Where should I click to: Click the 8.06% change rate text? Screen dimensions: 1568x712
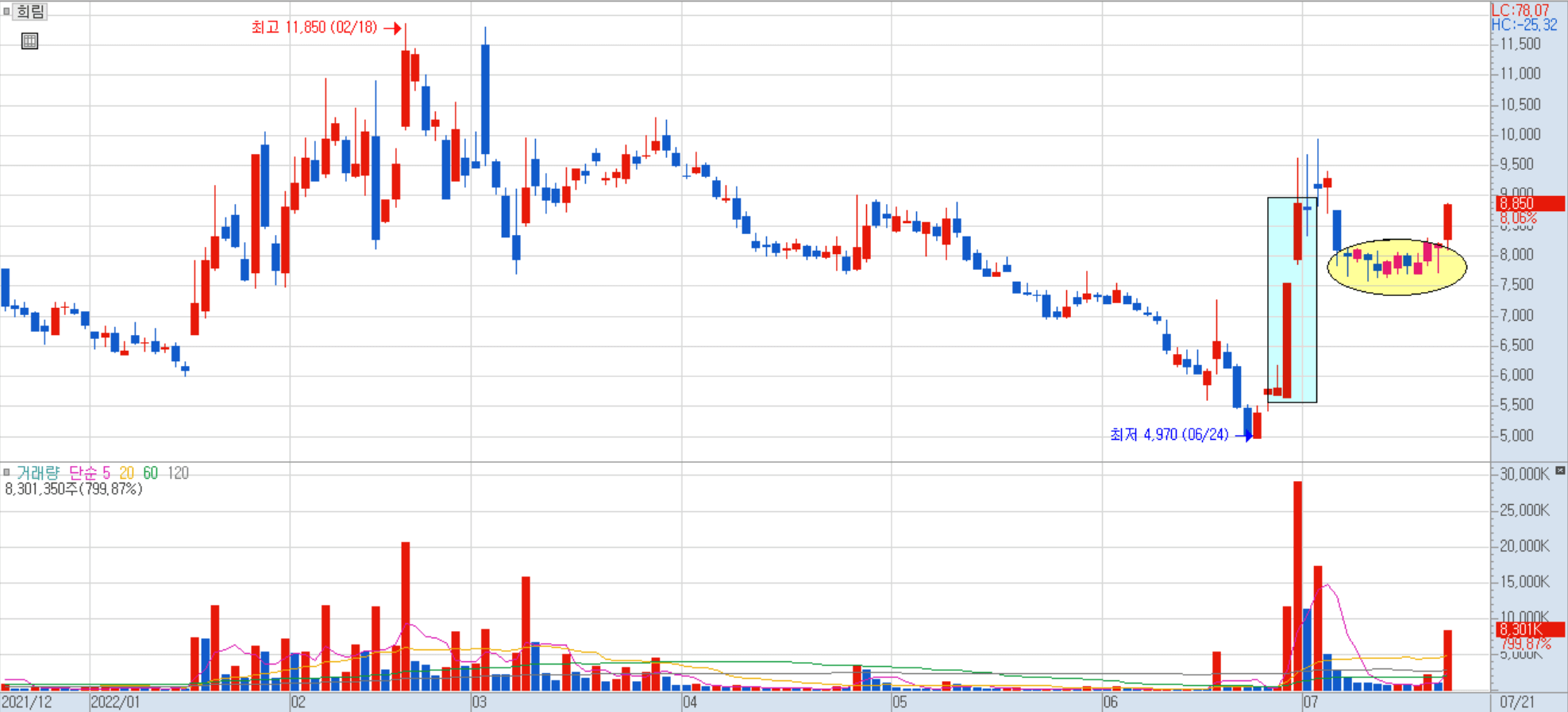coord(1518,217)
